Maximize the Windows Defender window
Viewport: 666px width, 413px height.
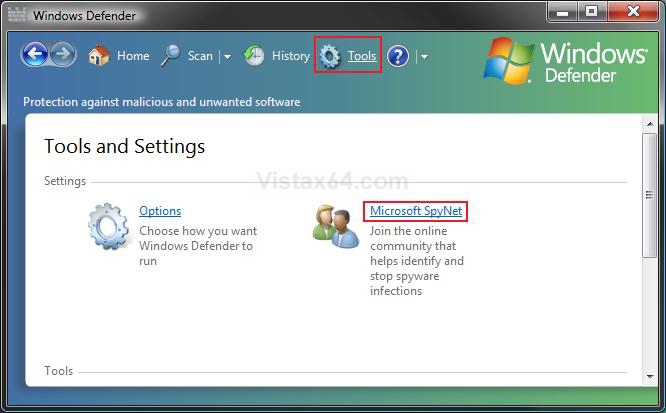[592, 12]
